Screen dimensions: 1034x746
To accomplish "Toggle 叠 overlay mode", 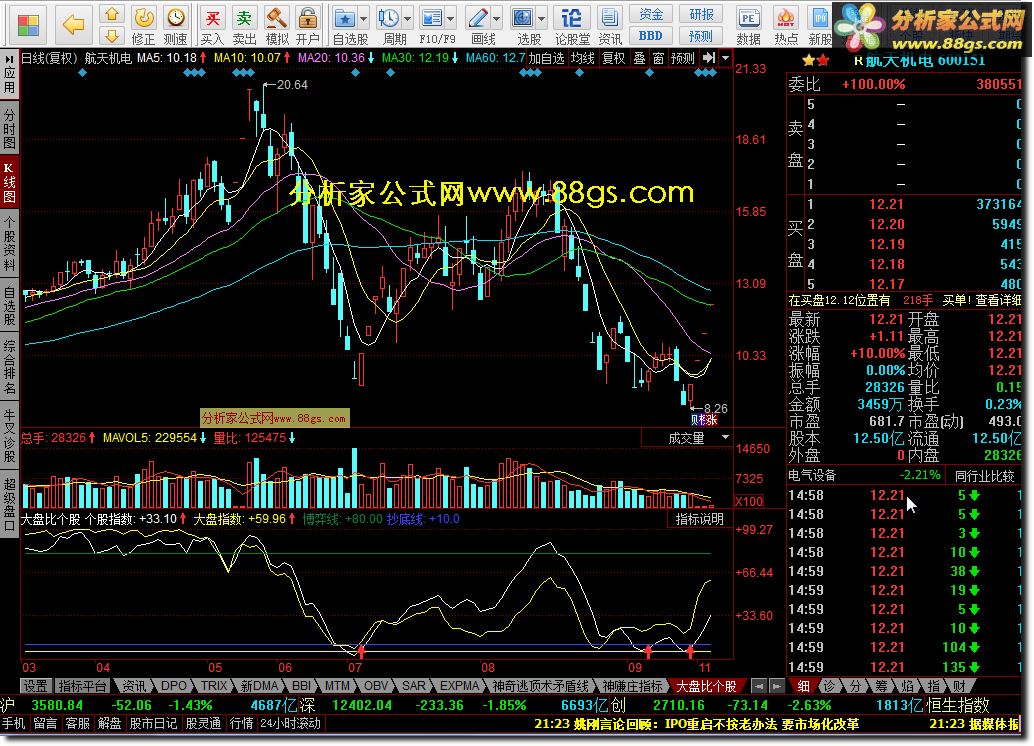I will 640,58.
